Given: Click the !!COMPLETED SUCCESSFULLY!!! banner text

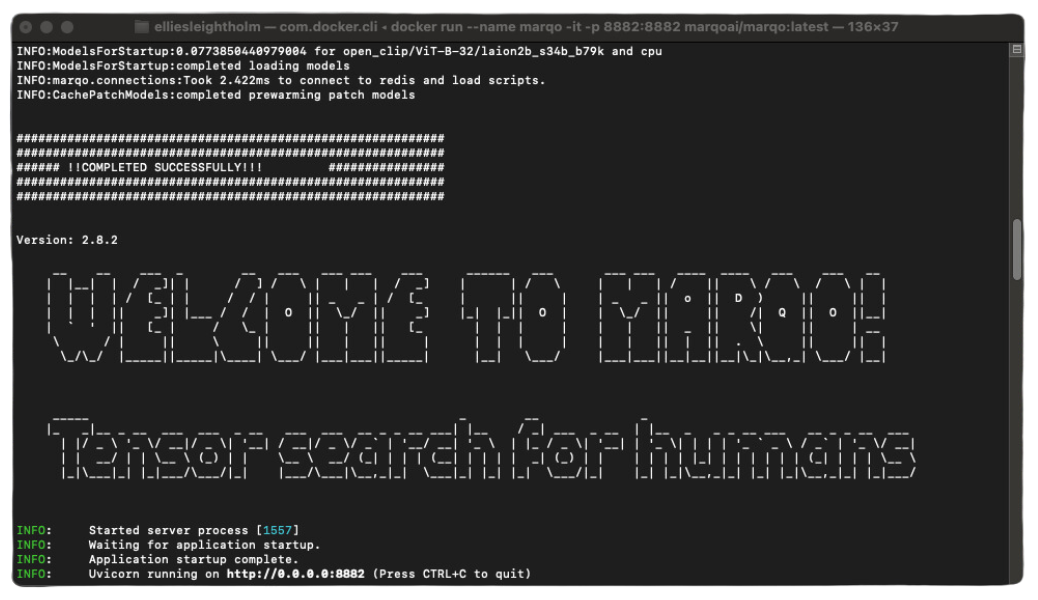Looking at the screenshot, I should tap(165, 167).
